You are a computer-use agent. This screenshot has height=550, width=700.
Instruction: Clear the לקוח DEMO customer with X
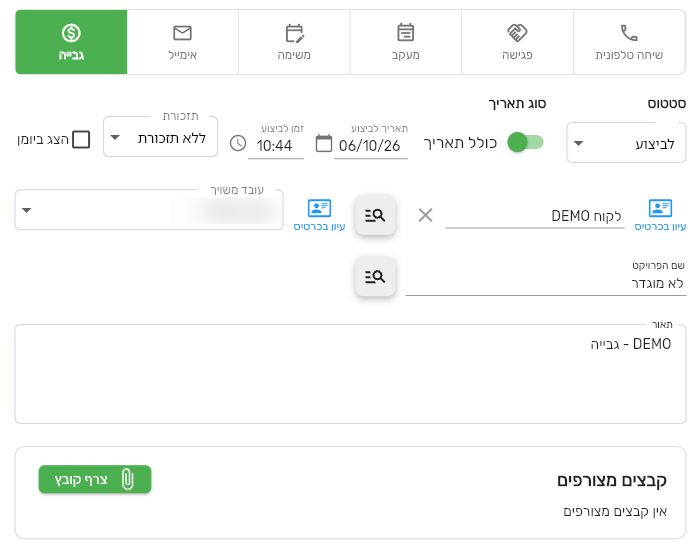click(425, 215)
